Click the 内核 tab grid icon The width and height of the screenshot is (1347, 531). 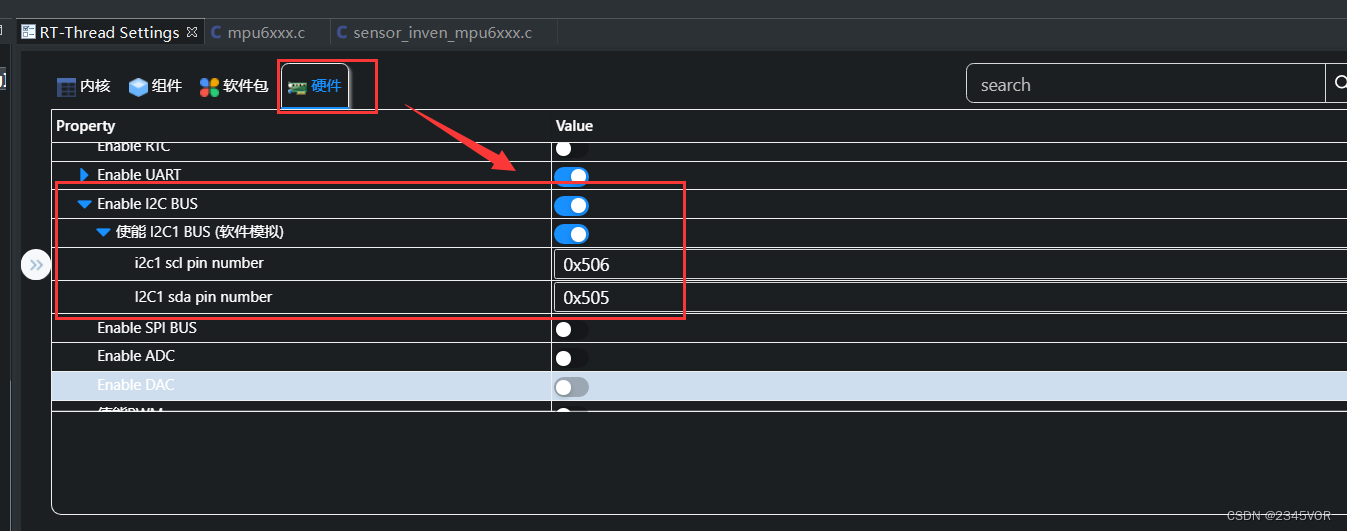pyautogui.click(x=66, y=87)
